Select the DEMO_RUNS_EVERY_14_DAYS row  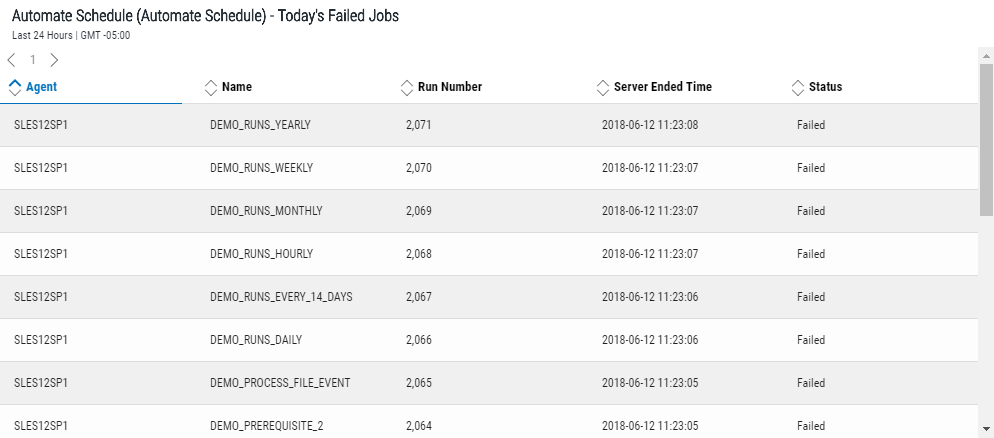tap(281, 297)
